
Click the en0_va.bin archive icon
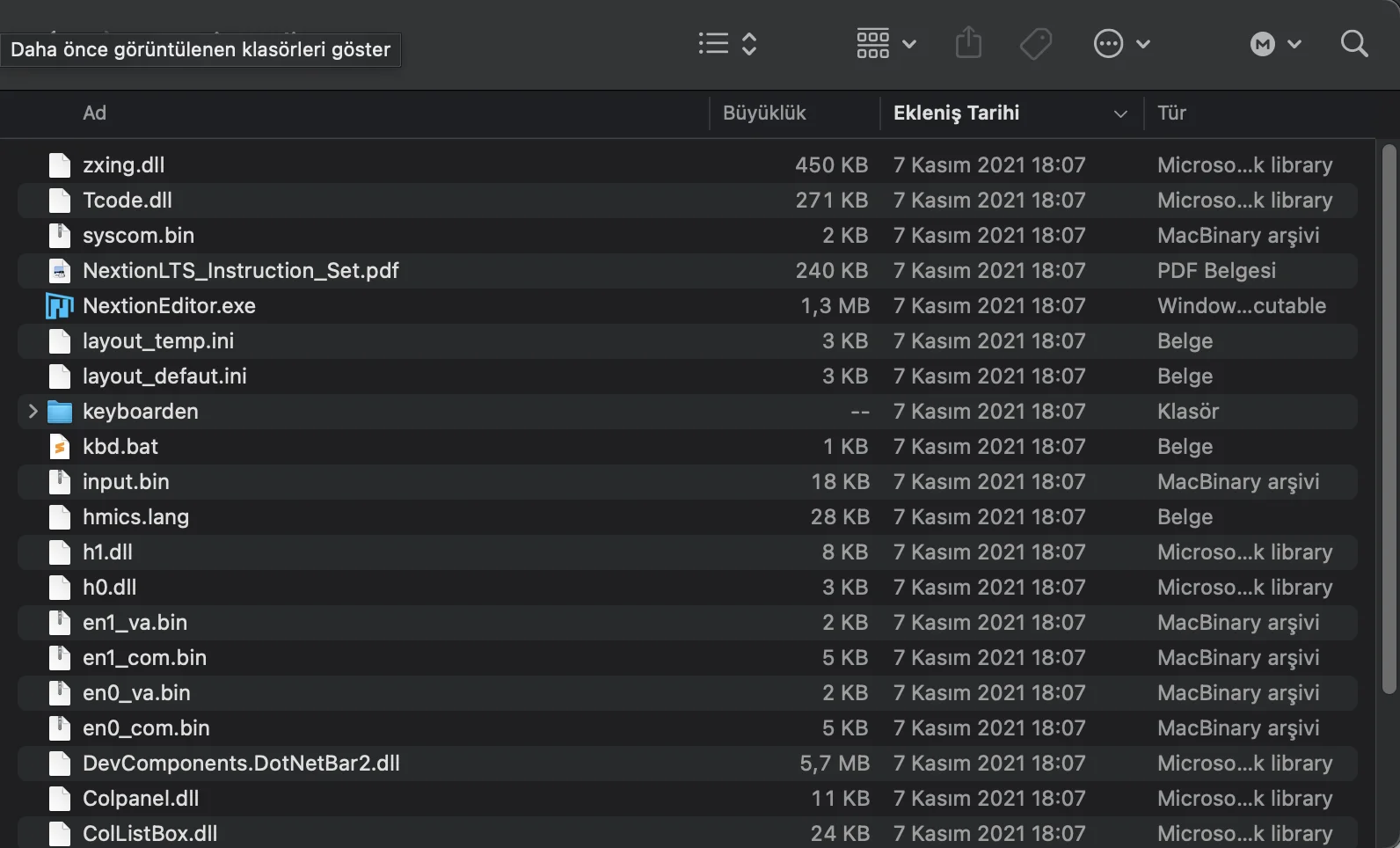(x=59, y=692)
